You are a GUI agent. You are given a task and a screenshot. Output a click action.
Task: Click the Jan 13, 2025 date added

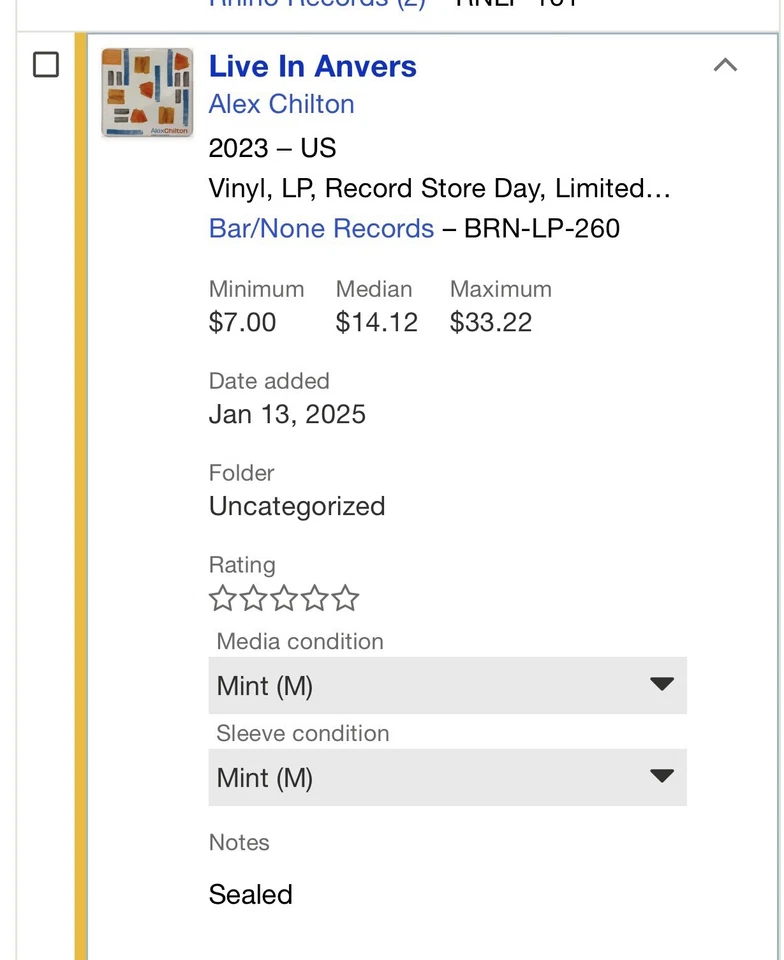coord(287,414)
